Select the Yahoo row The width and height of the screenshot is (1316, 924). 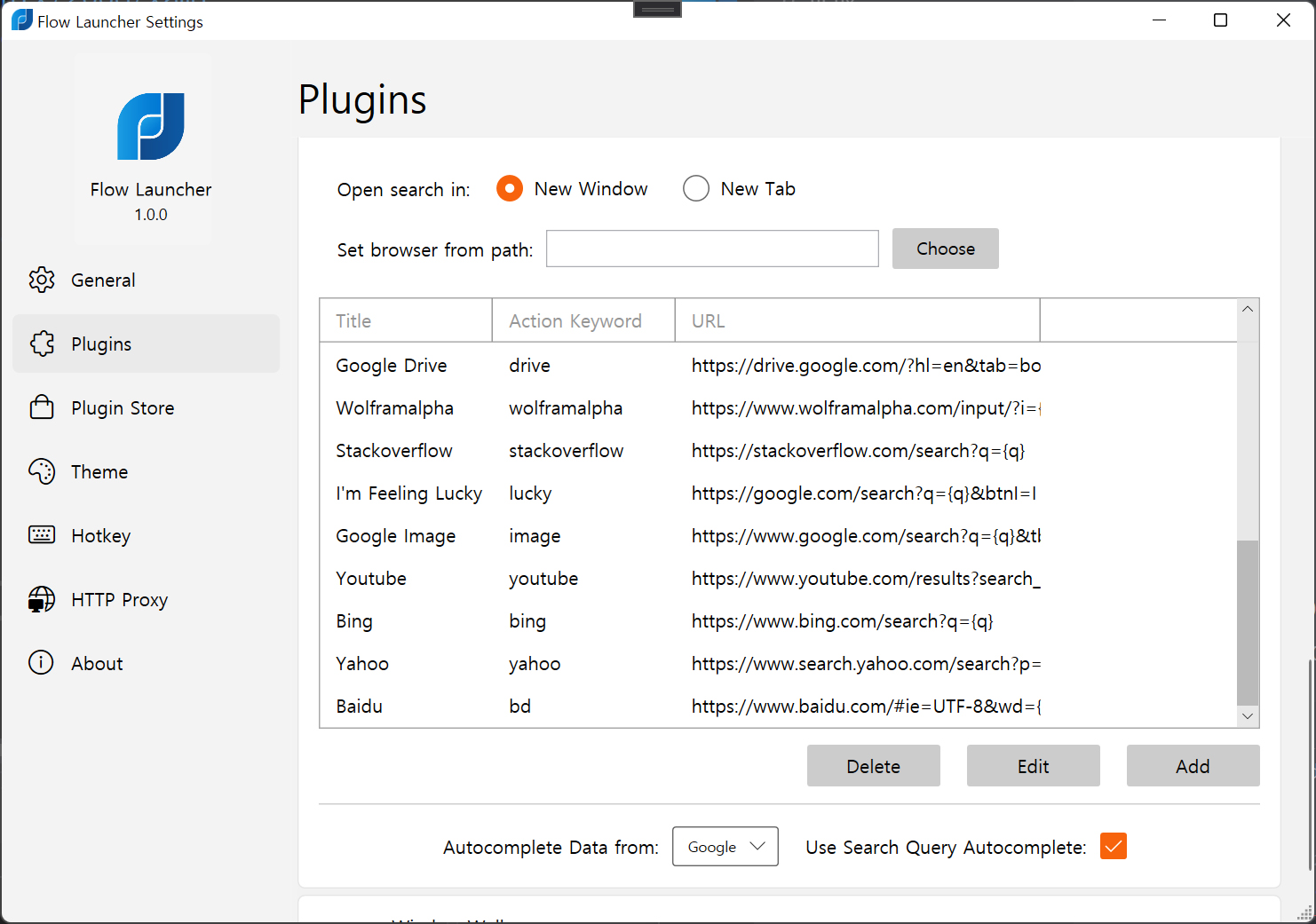[x=778, y=663]
